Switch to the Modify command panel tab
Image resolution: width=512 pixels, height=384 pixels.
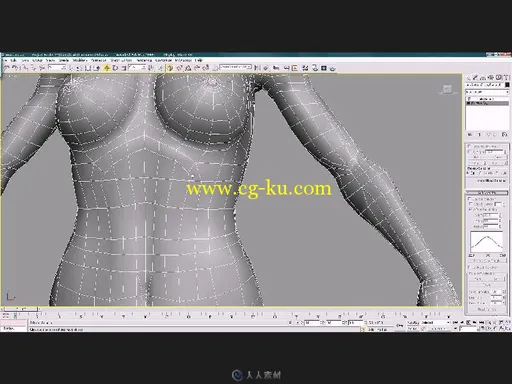[x=475, y=77]
